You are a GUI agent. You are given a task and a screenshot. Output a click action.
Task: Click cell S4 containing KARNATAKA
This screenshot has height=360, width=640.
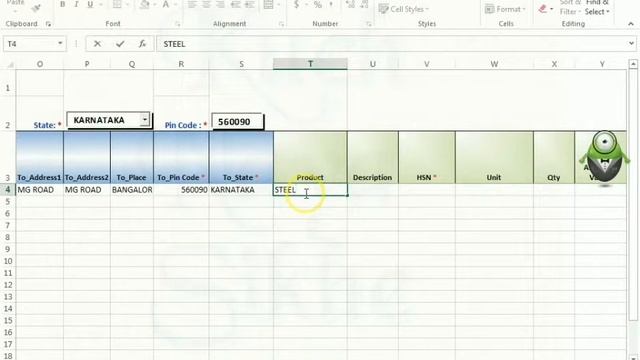[241, 190]
